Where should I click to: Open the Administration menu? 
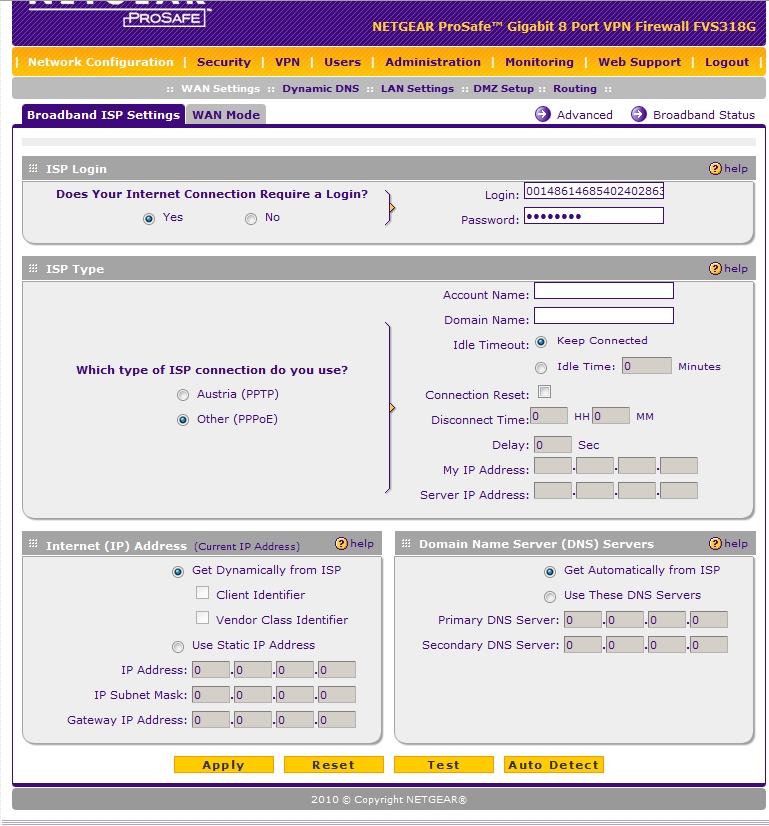click(x=433, y=62)
